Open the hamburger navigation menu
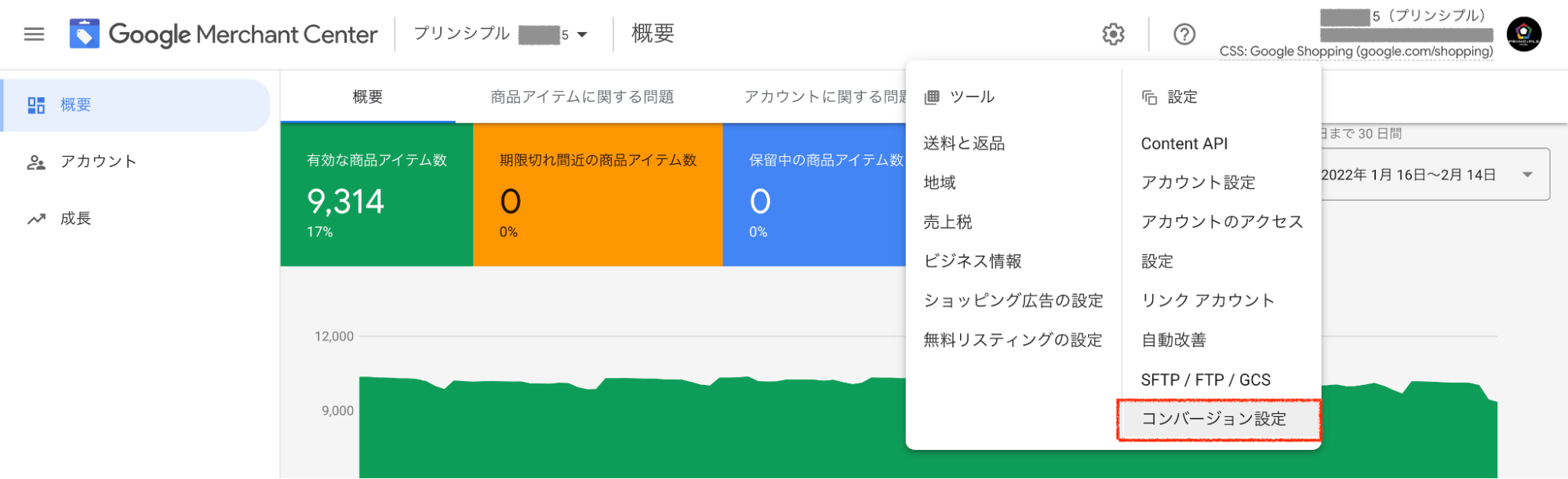This screenshot has height=479, width=1568. [x=34, y=34]
